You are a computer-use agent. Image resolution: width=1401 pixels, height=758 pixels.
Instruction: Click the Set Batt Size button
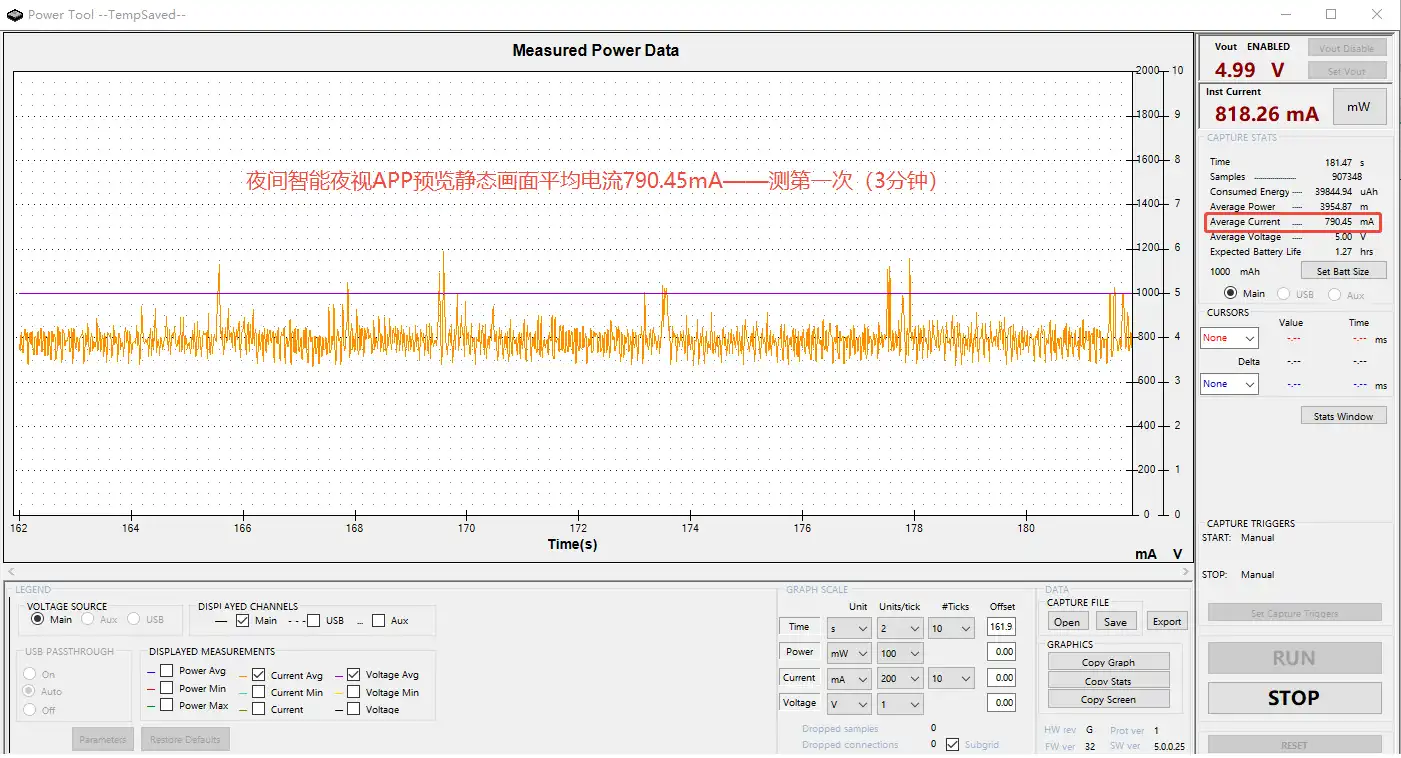pyautogui.click(x=1343, y=271)
